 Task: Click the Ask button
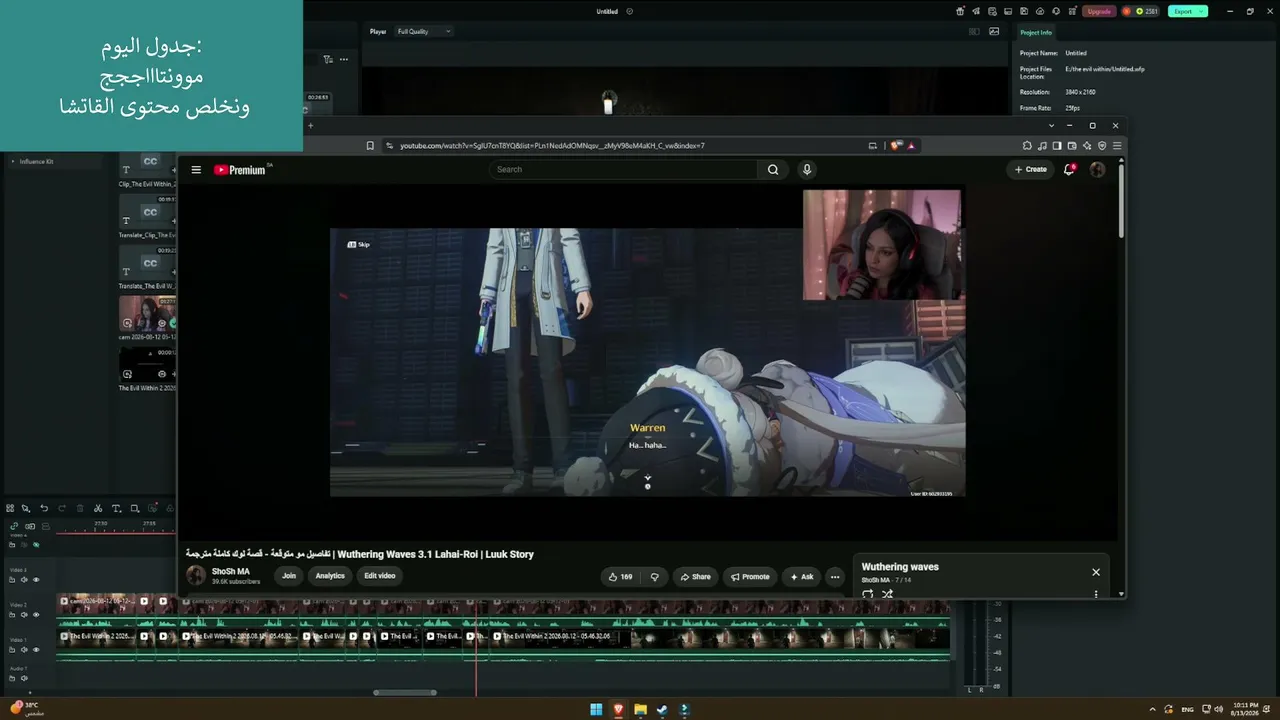click(x=802, y=577)
